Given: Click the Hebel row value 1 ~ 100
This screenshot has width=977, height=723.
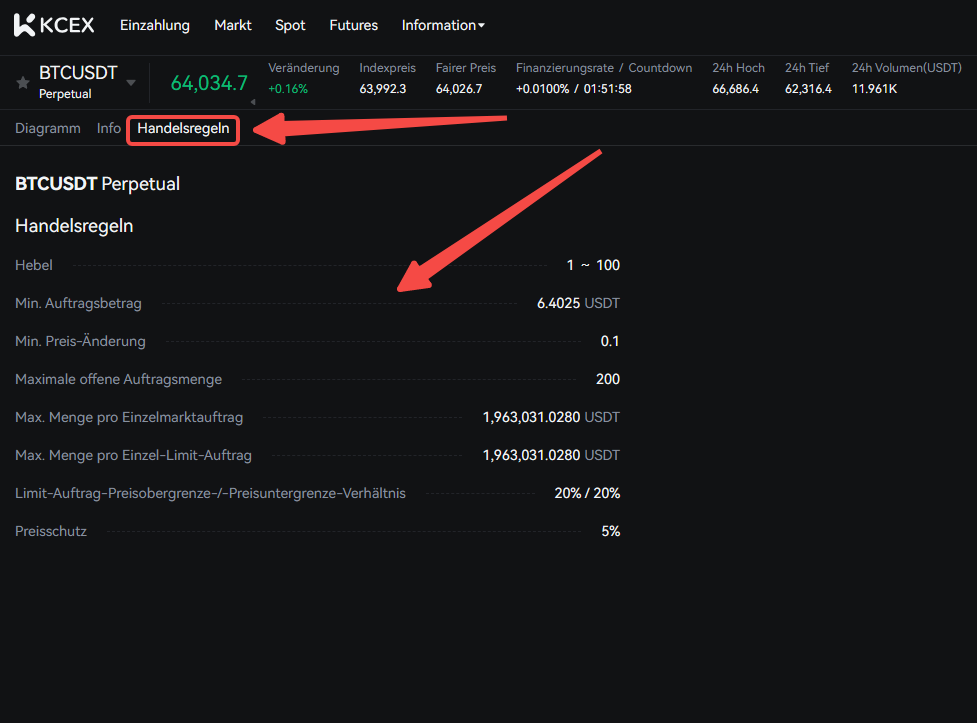Looking at the screenshot, I should pyautogui.click(x=593, y=265).
